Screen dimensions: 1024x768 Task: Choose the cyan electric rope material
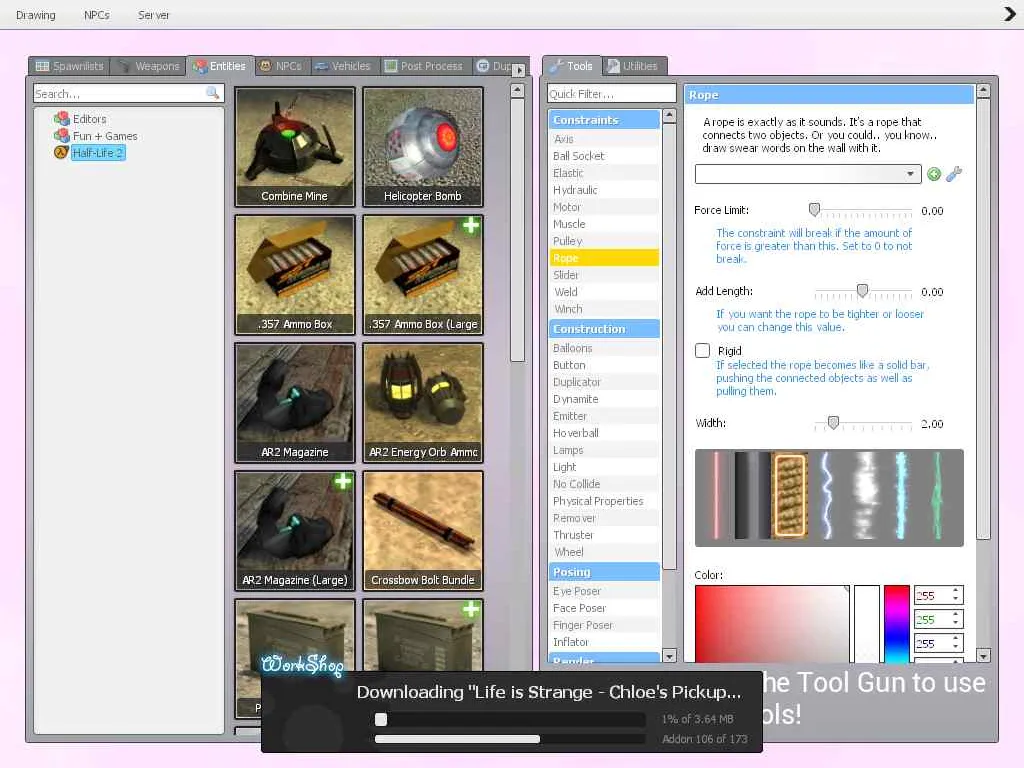[901, 496]
